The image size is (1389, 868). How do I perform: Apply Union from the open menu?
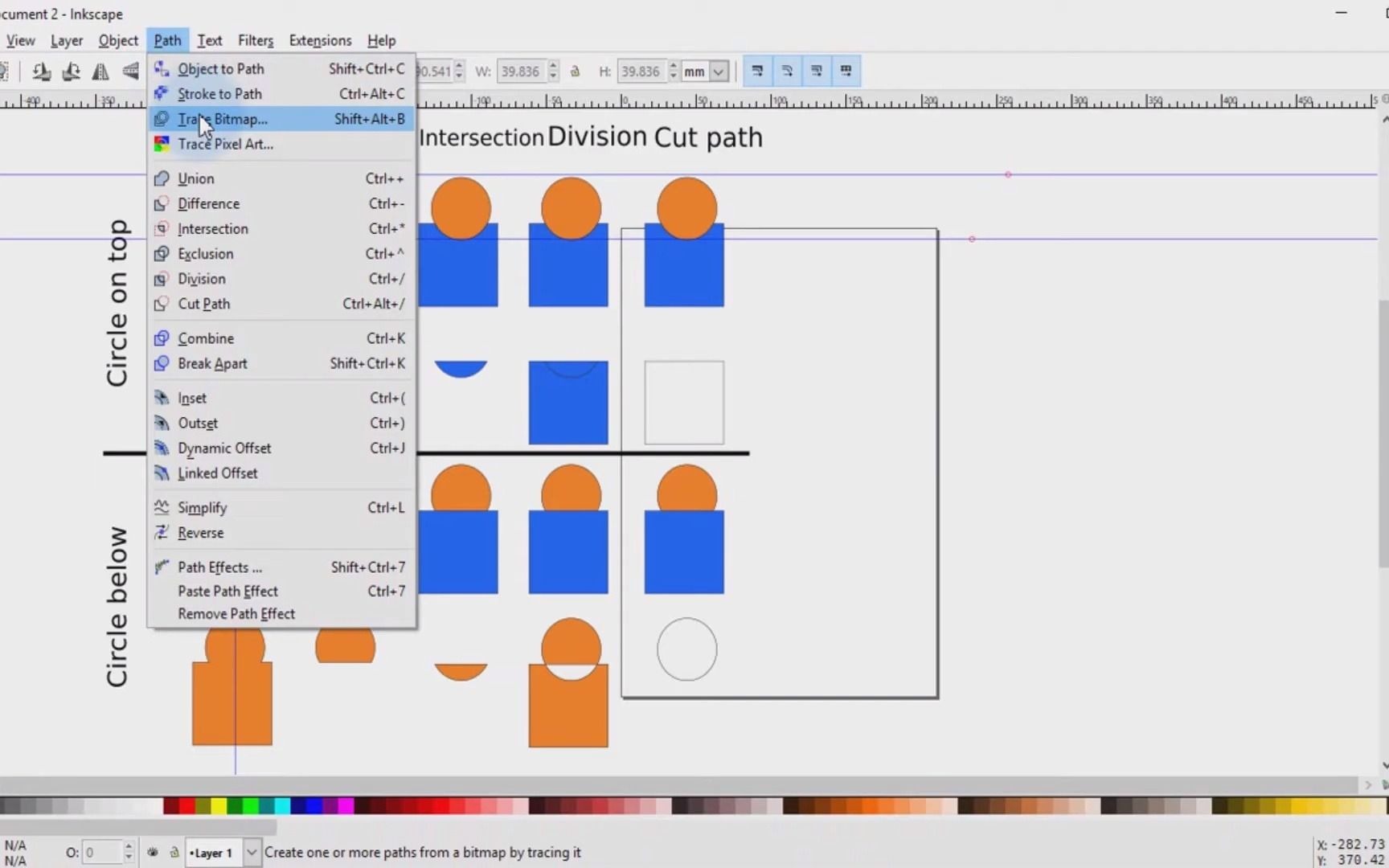coord(197,178)
